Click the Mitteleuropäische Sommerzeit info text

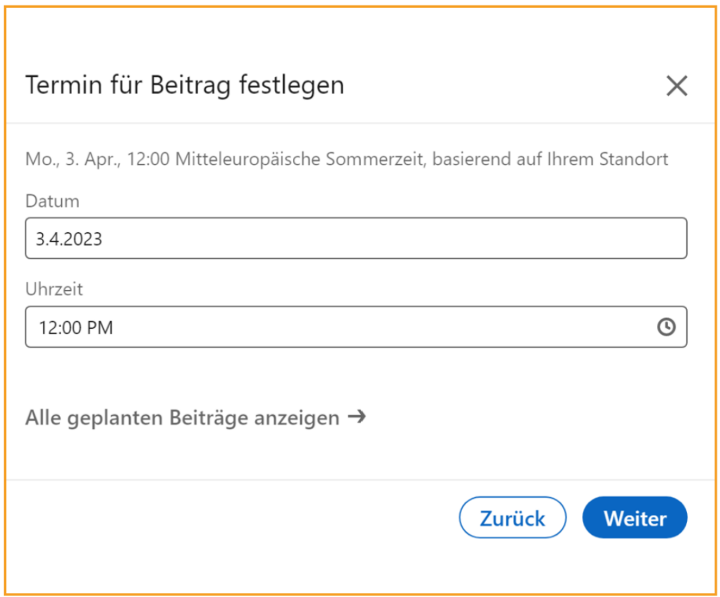347,159
